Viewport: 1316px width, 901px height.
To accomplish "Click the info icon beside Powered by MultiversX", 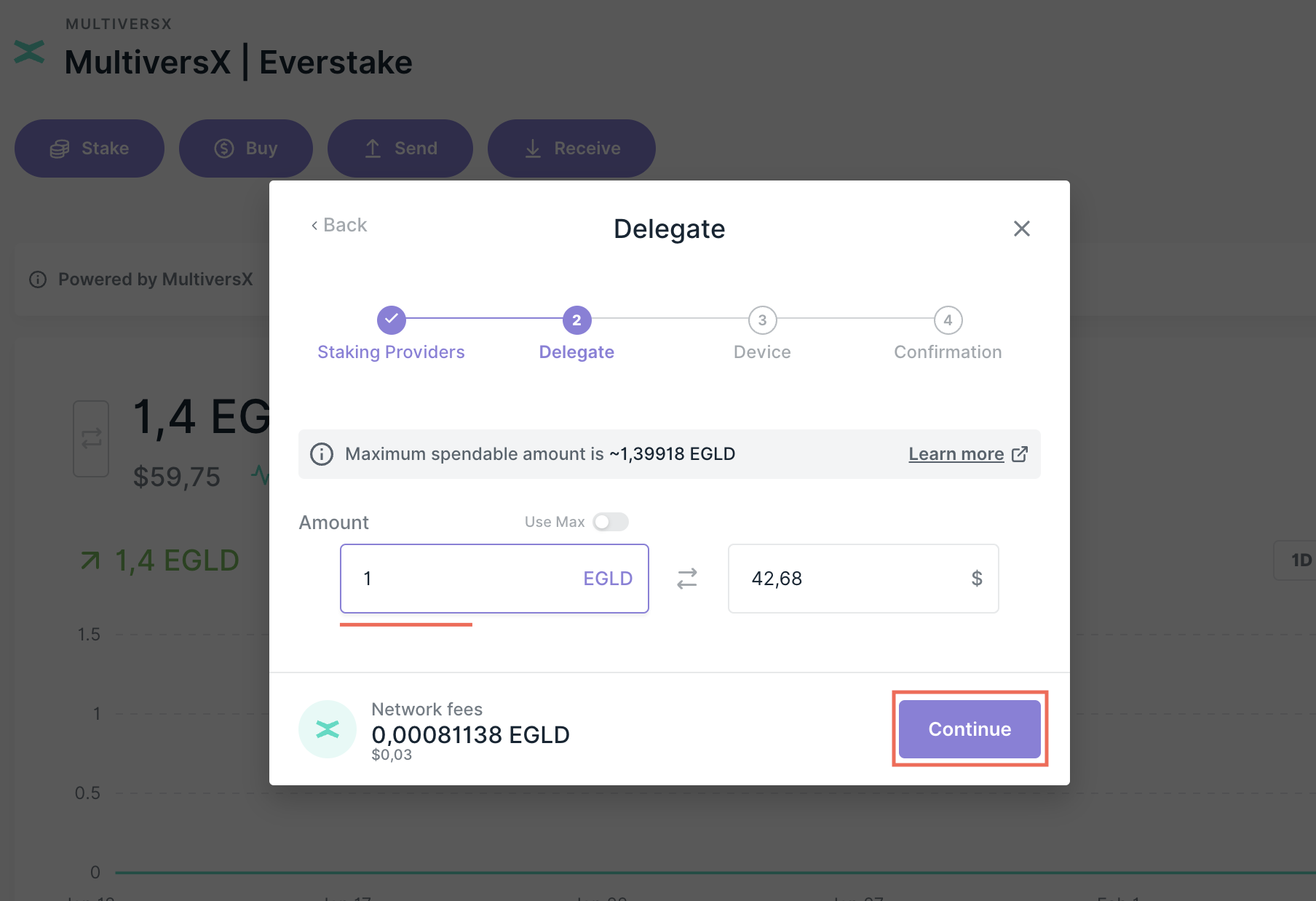I will tap(37, 279).
